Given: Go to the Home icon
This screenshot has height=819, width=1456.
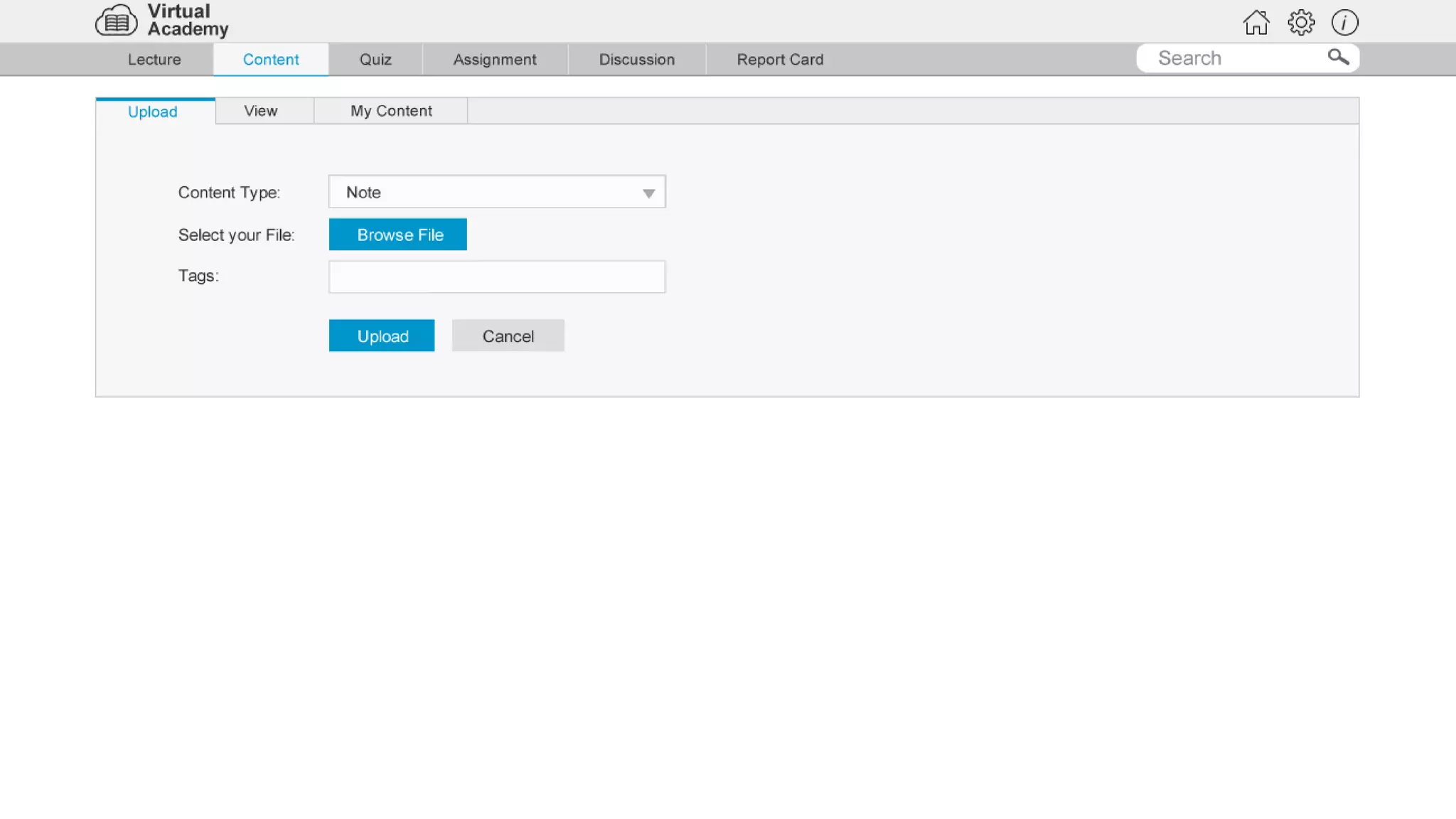Looking at the screenshot, I should (x=1256, y=23).
